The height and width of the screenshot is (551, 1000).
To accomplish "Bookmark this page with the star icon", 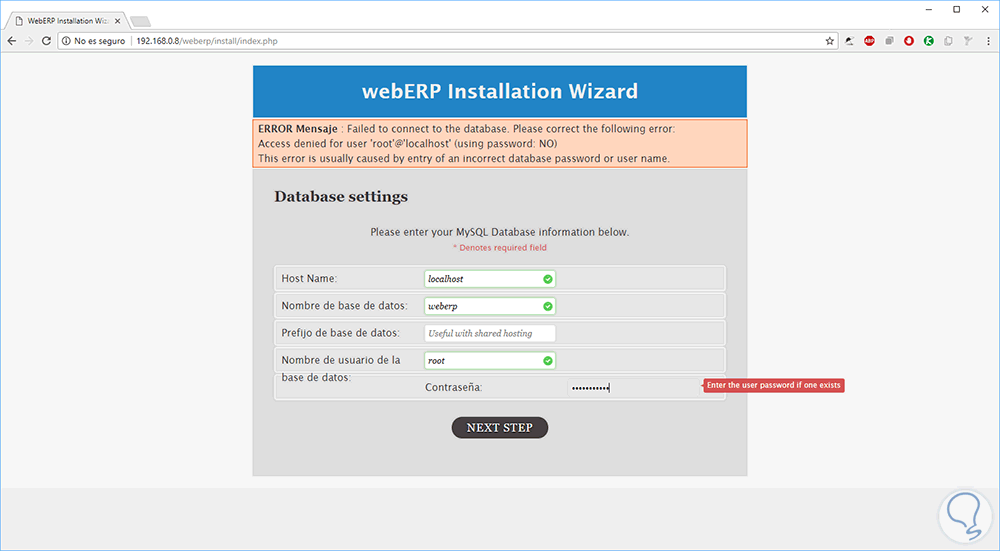I will pos(829,41).
